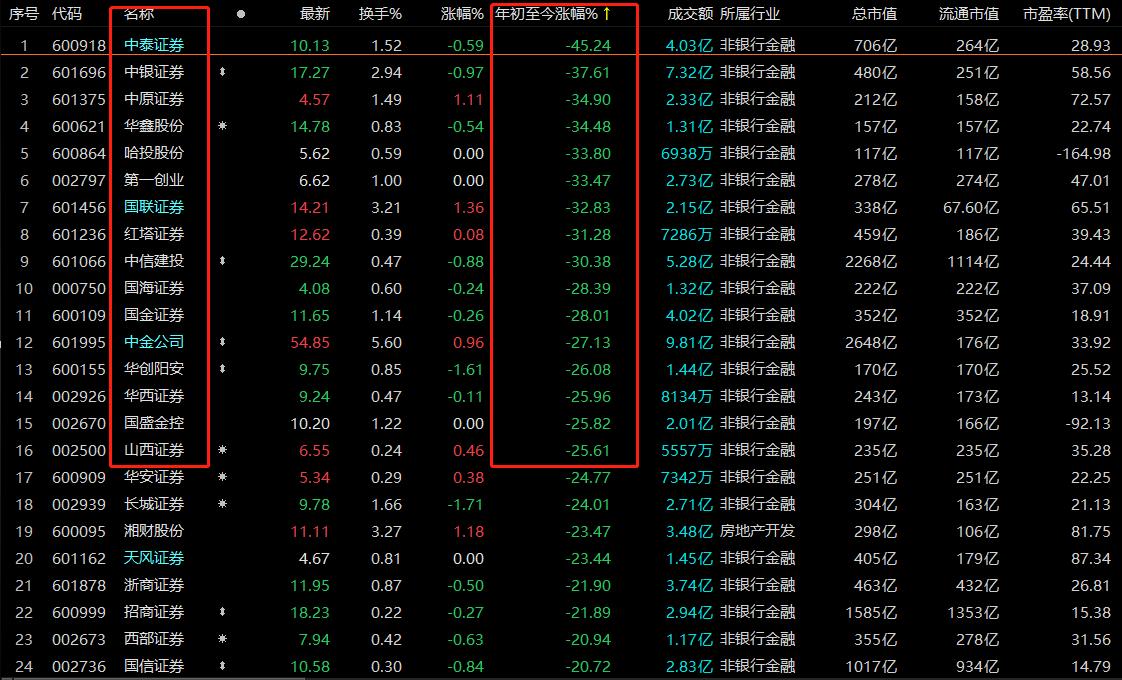Screen dimensions: 1122x680
Task: Click stock code 002797
Action: tap(79, 180)
